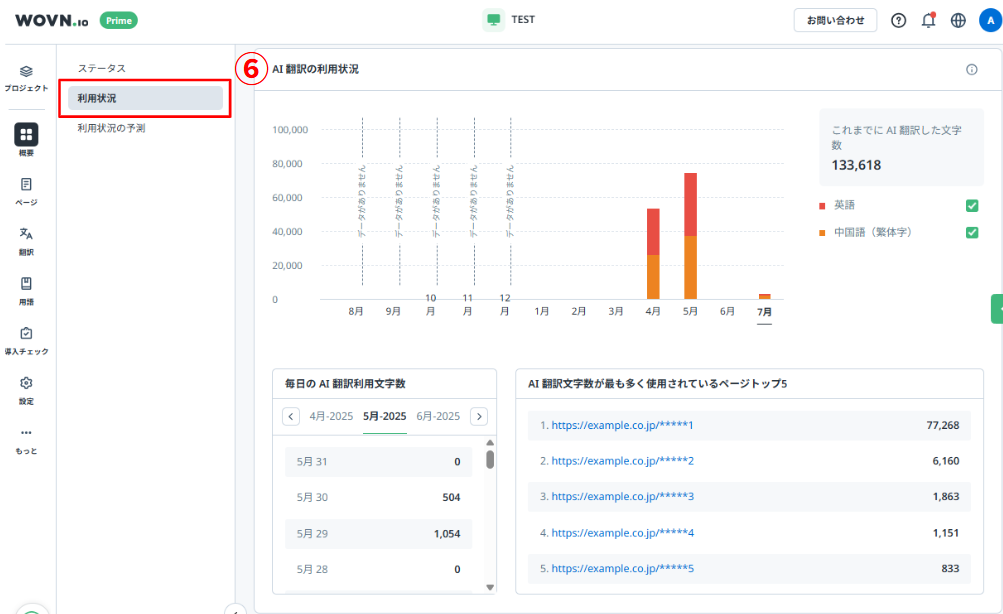Uncheck the 英語 legend checkbox
Image resolution: width=1003 pixels, height=614 pixels.
tap(971, 206)
